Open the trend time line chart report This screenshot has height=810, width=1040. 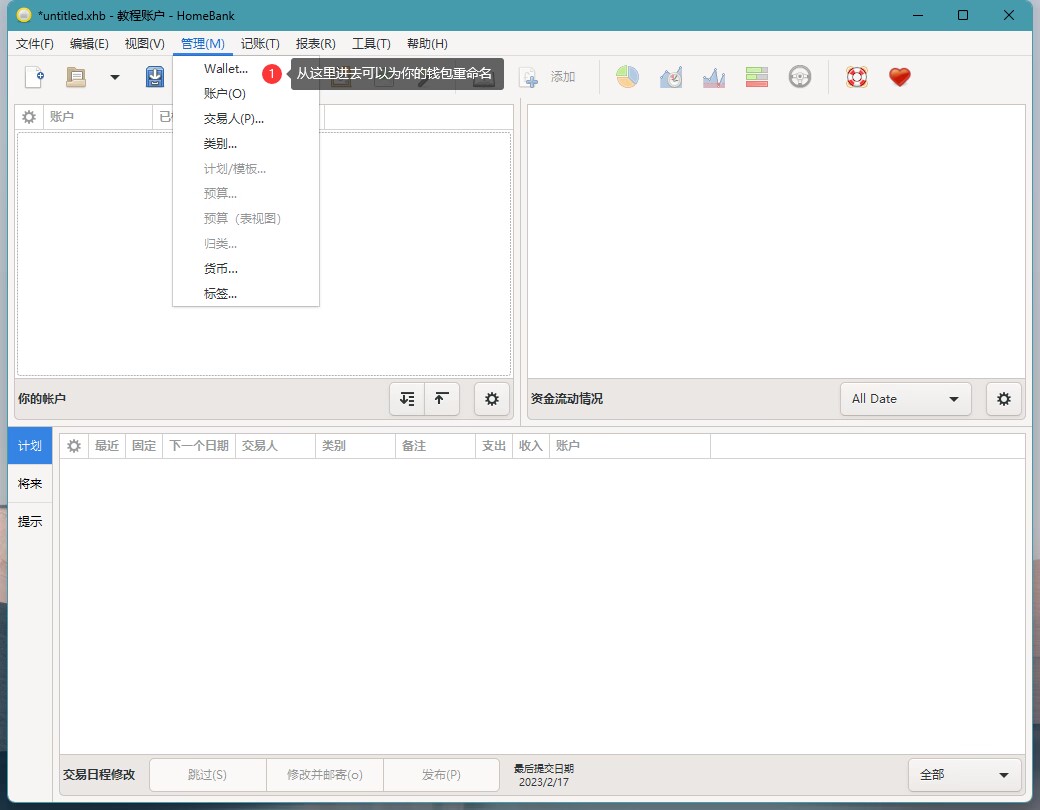click(x=670, y=77)
